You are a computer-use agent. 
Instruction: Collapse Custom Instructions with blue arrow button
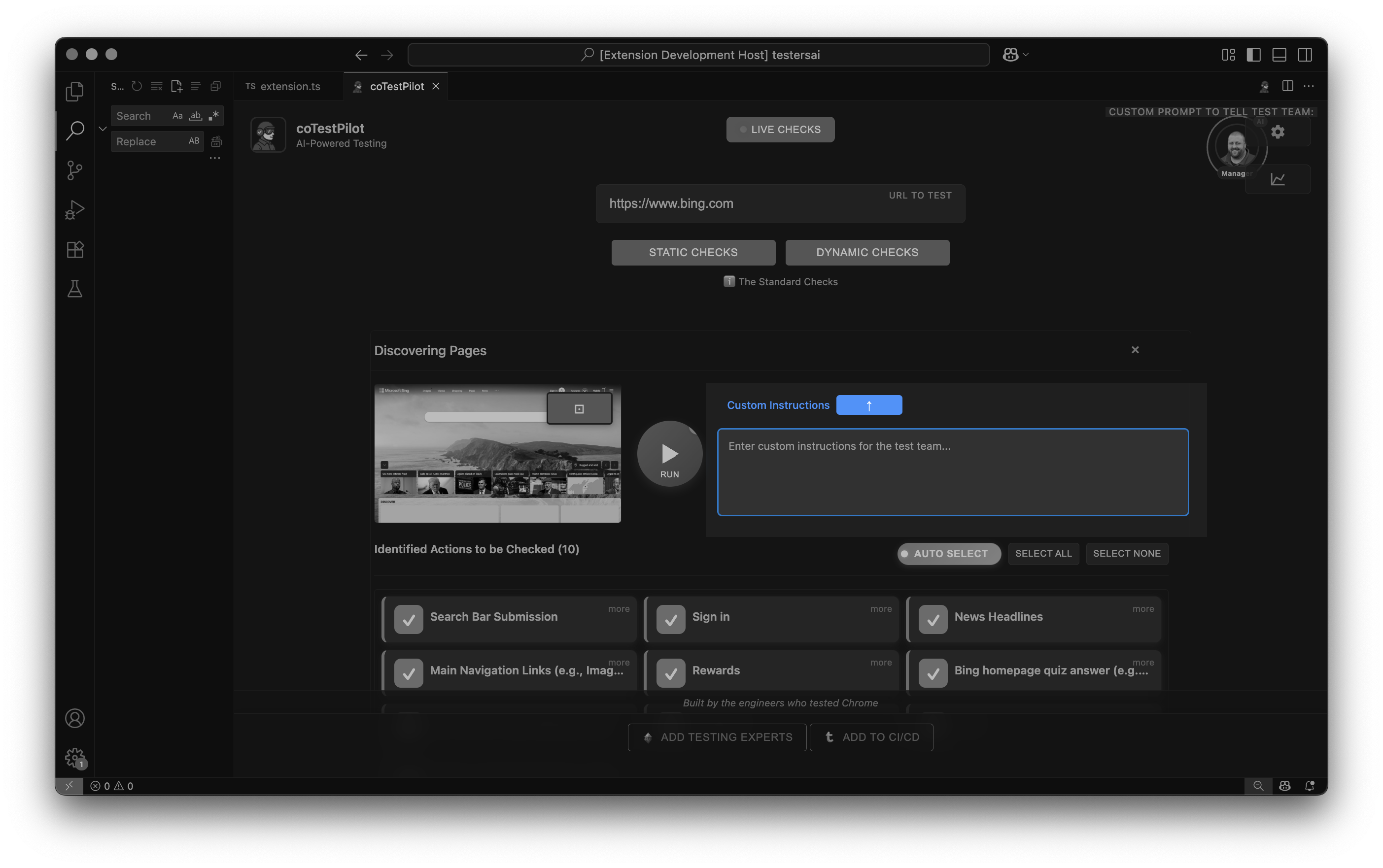click(869, 405)
